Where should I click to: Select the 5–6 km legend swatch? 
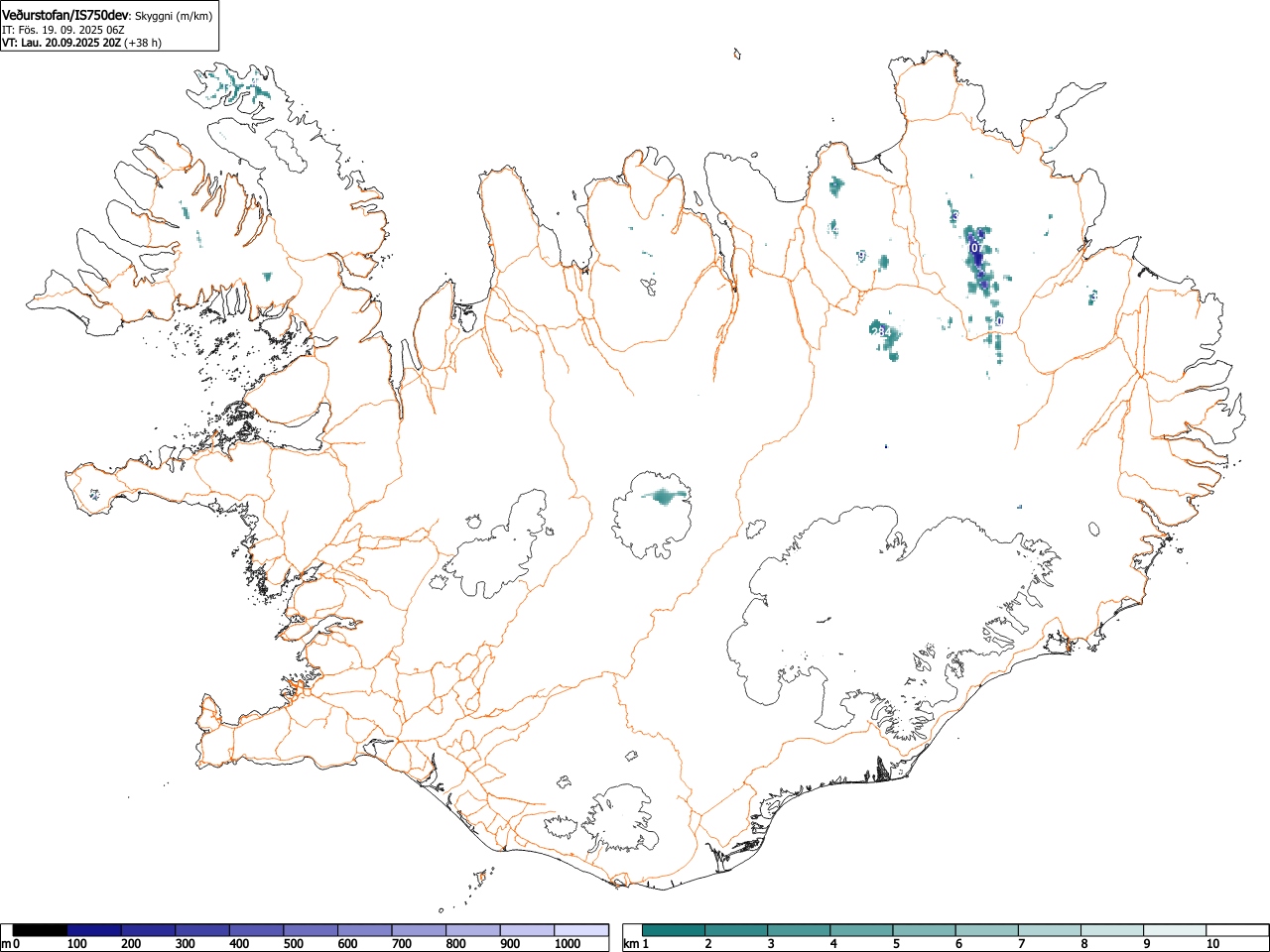[924, 930]
